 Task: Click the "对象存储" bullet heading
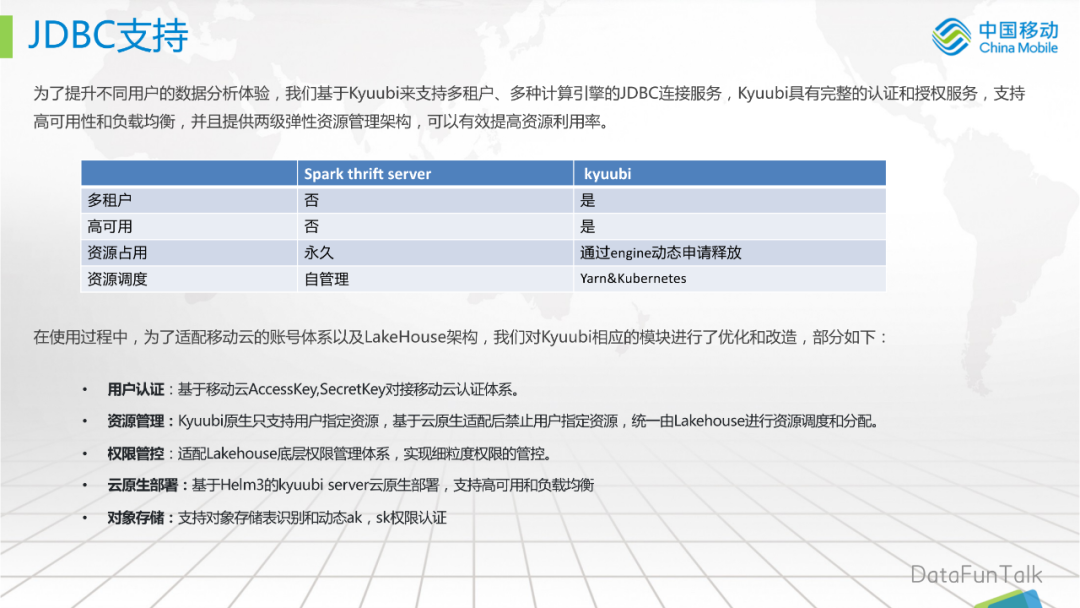[135, 517]
